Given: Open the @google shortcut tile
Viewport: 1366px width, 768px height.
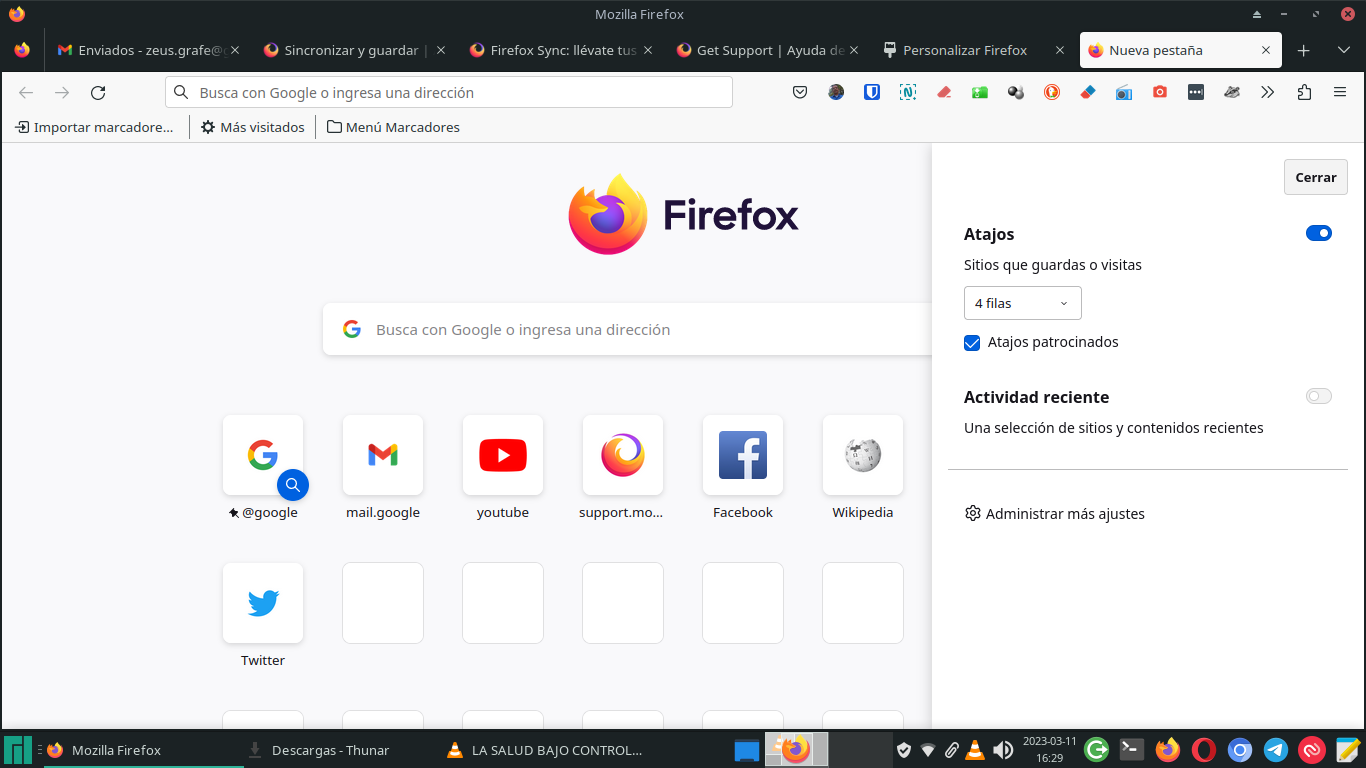Looking at the screenshot, I should tap(263, 455).
